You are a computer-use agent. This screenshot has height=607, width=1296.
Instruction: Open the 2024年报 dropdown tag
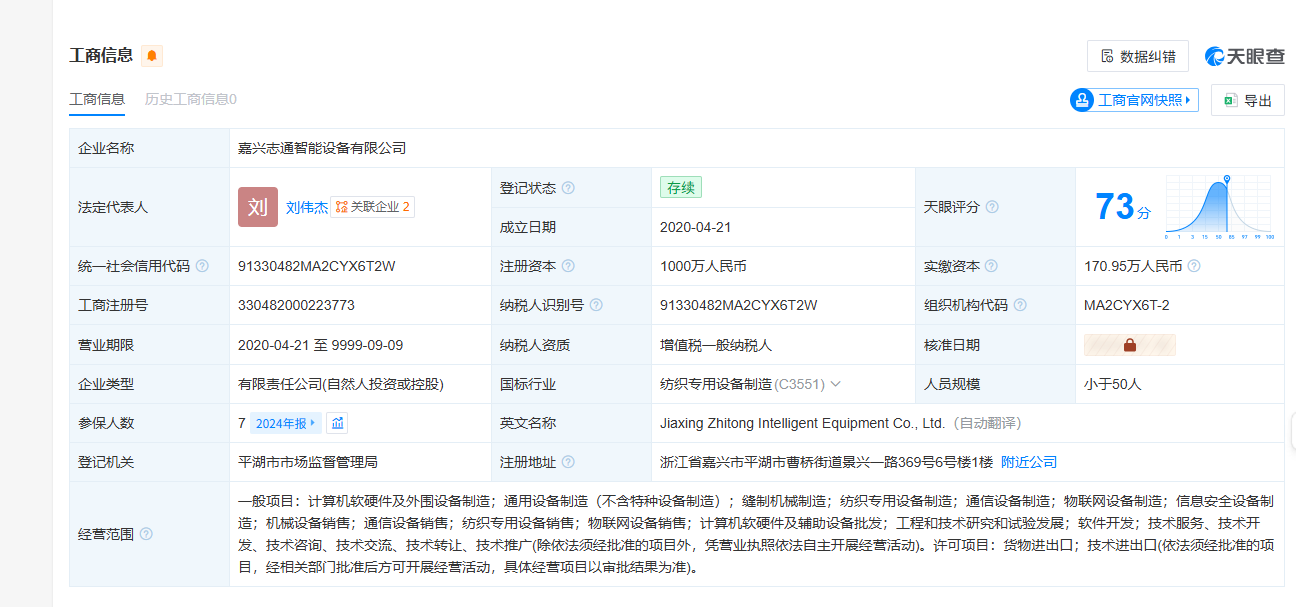(x=286, y=423)
